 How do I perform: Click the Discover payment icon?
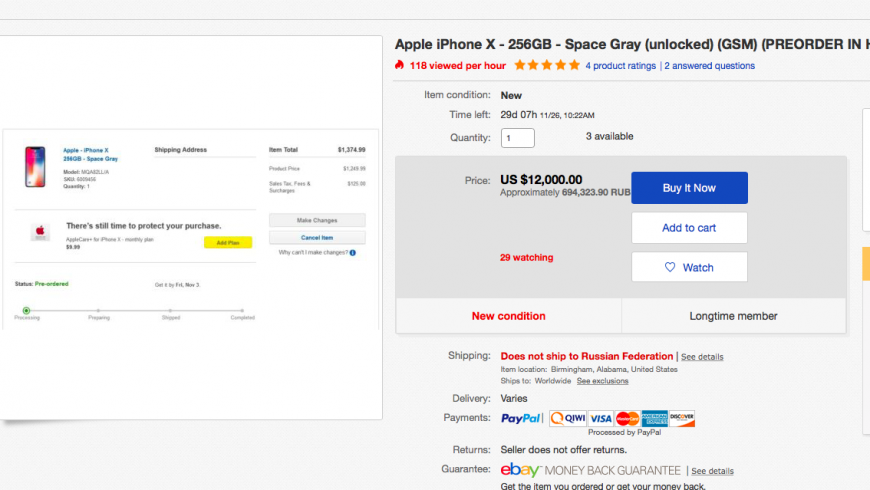point(682,418)
